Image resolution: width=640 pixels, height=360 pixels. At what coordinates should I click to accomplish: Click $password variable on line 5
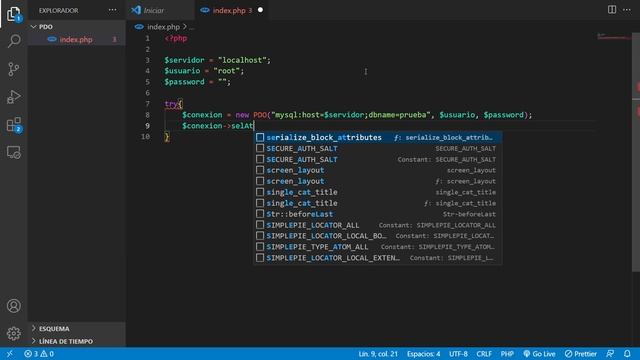coord(184,82)
